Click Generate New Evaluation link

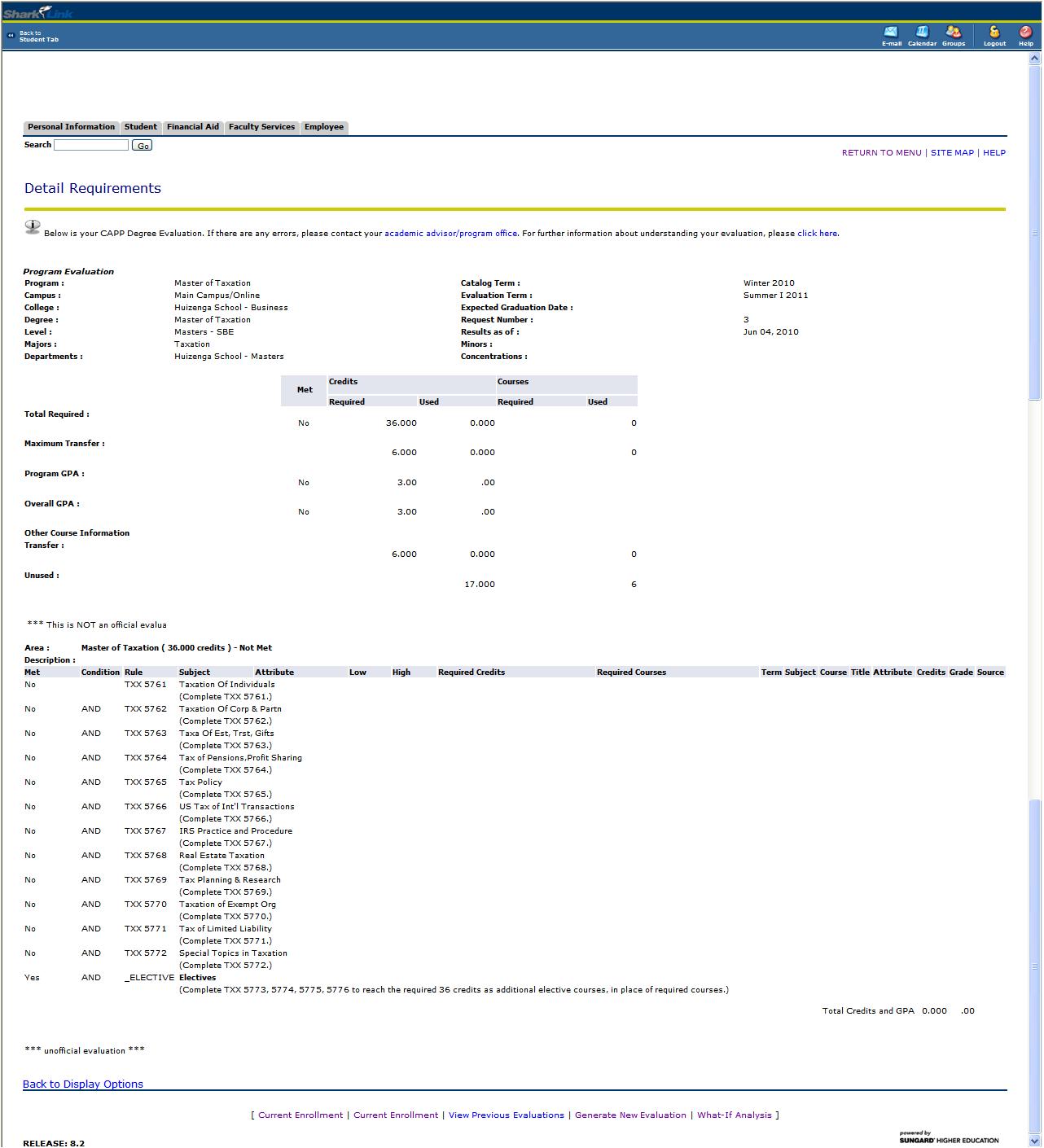point(630,1115)
